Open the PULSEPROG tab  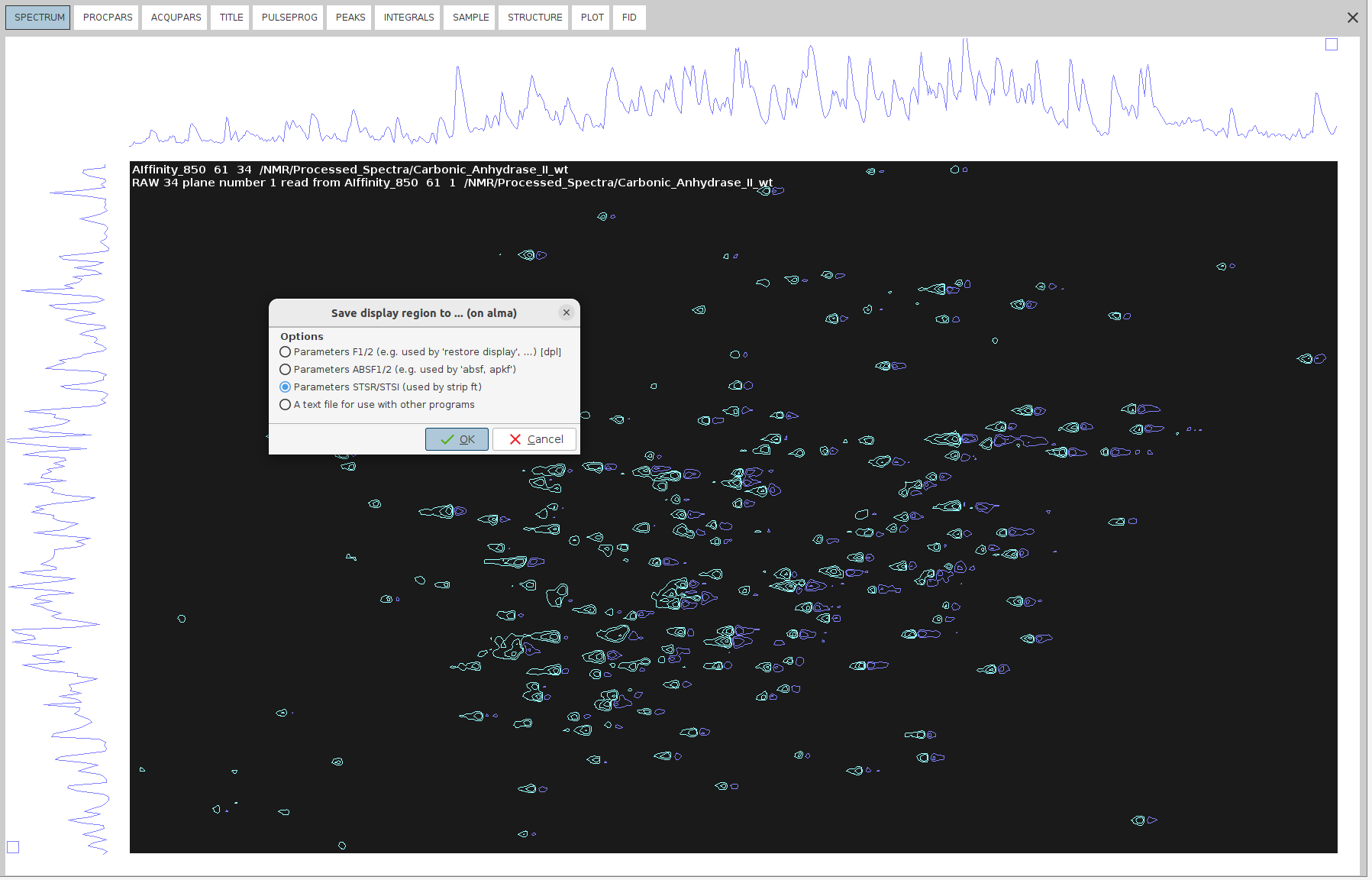pyautogui.click(x=289, y=18)
